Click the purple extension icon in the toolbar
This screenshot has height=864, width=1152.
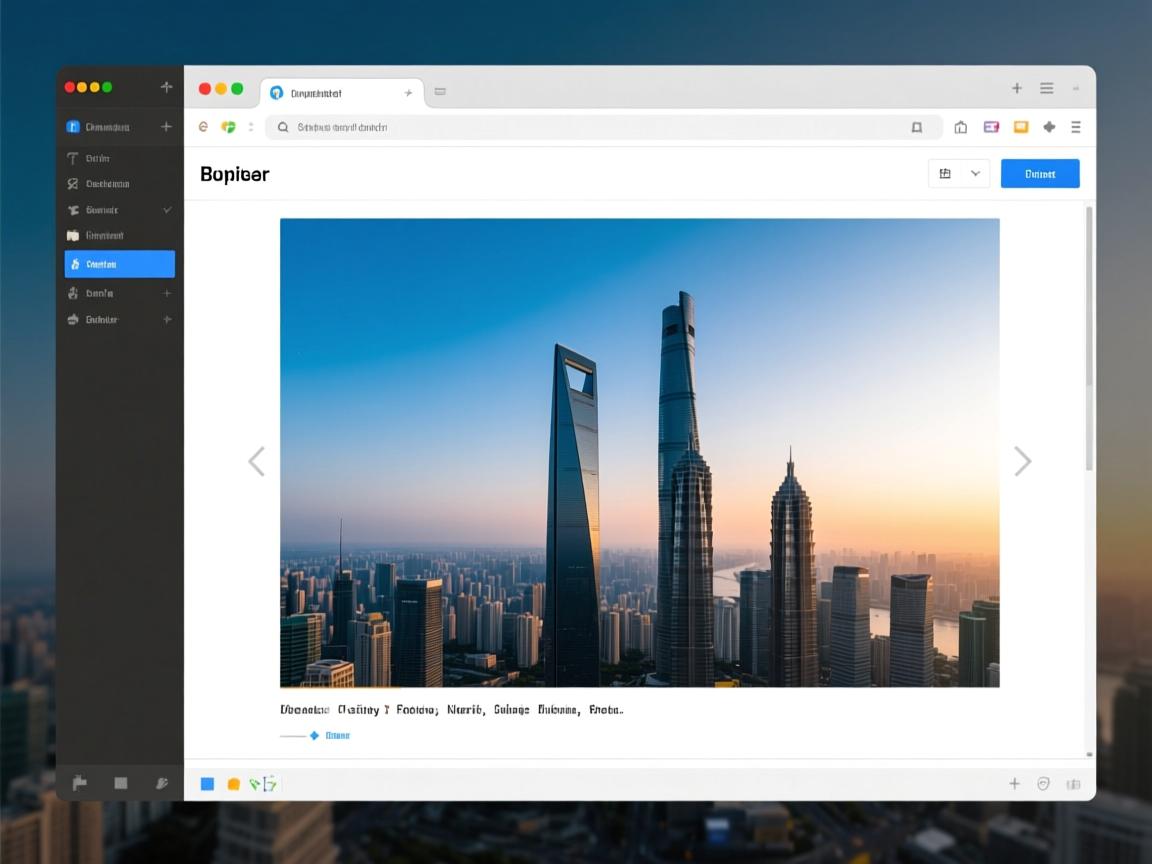991,127
